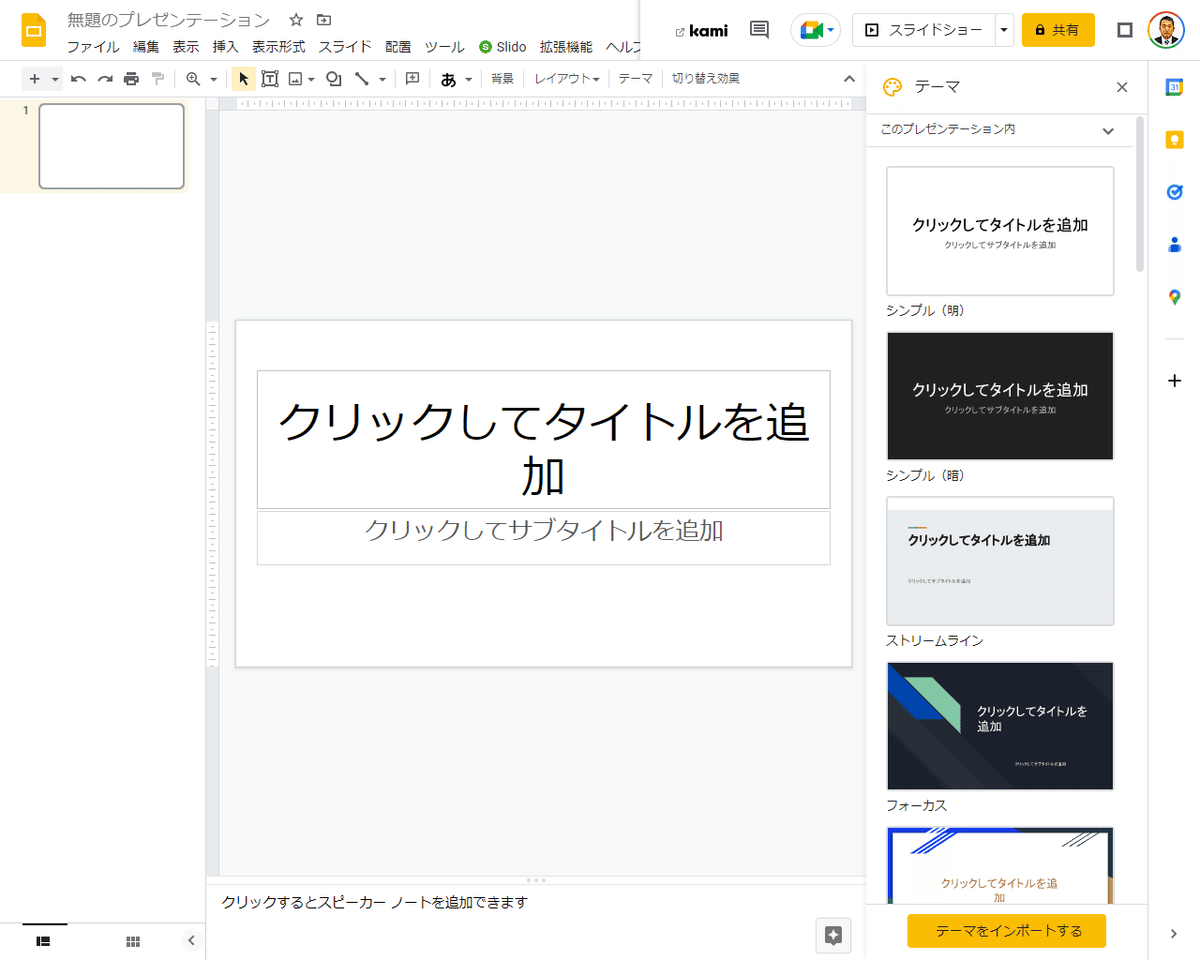Click the 背景 background button

point(502,79)
